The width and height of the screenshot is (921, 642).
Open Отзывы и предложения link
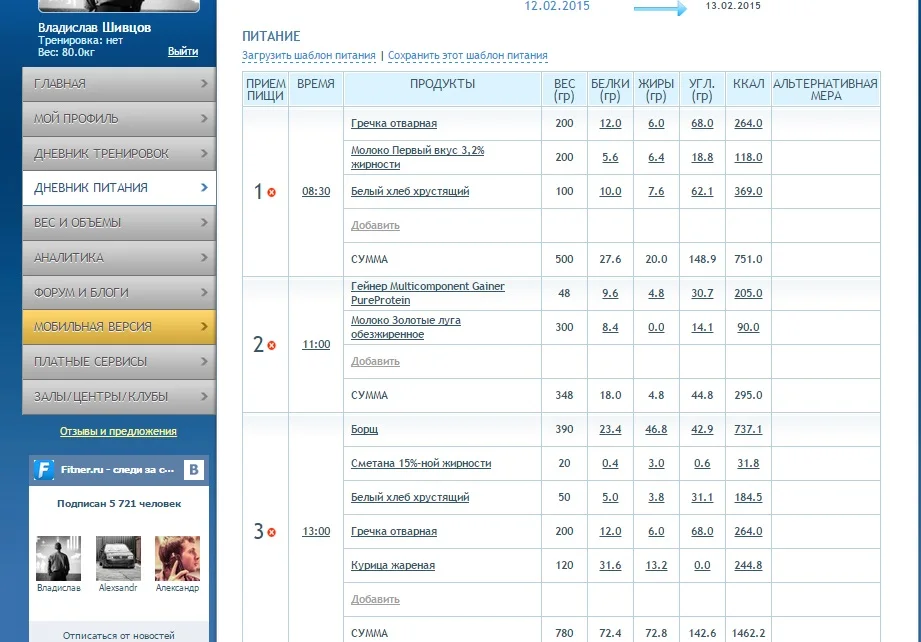pyautogui.click(x=118, y=431)
